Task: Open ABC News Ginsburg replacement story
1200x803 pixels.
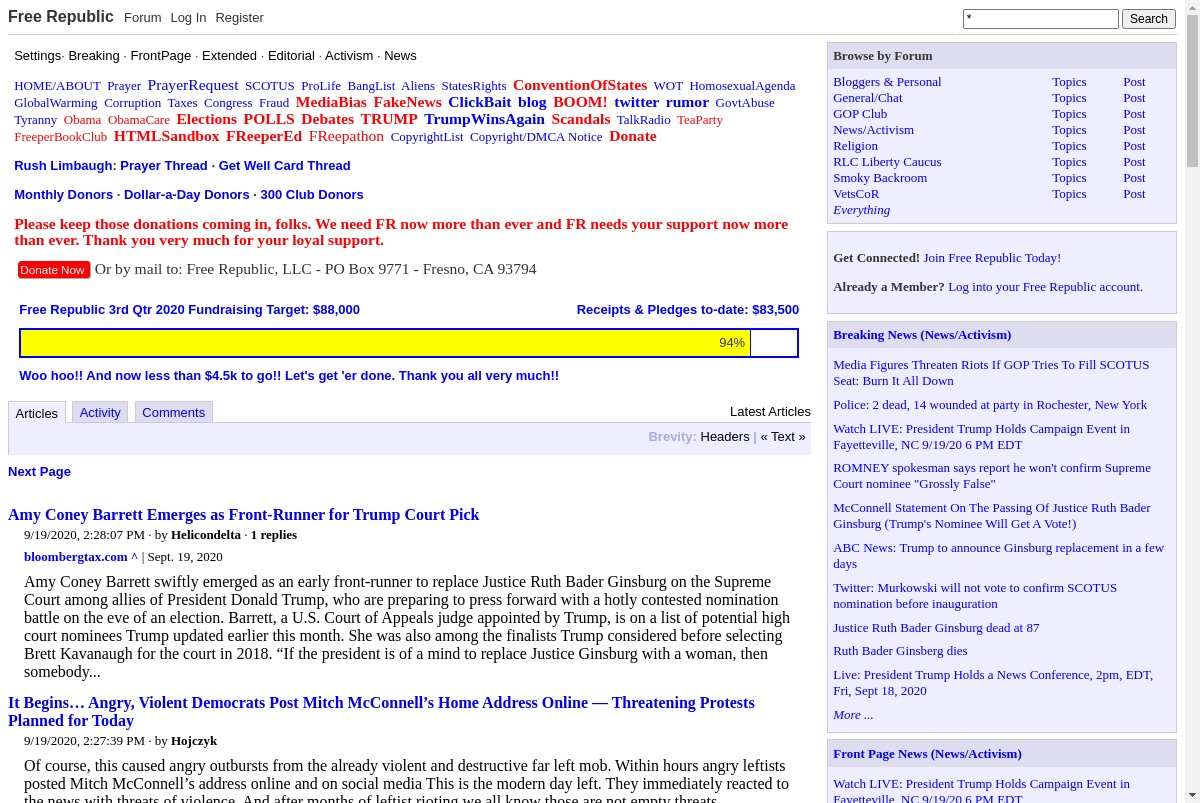Action: point(998,556)
